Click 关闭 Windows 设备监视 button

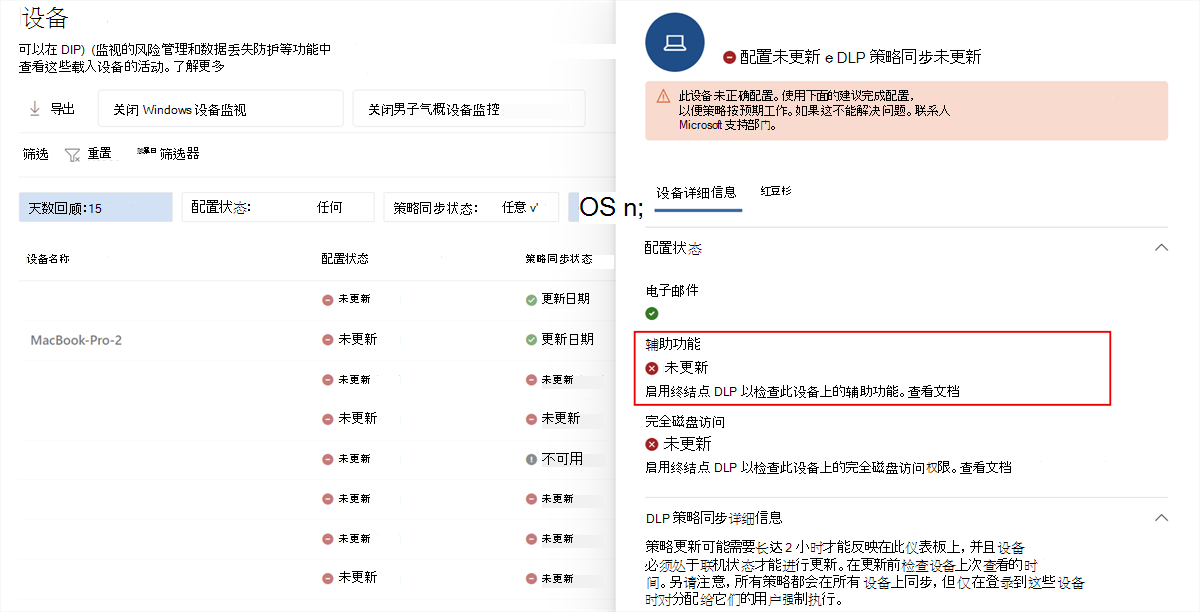221,108
